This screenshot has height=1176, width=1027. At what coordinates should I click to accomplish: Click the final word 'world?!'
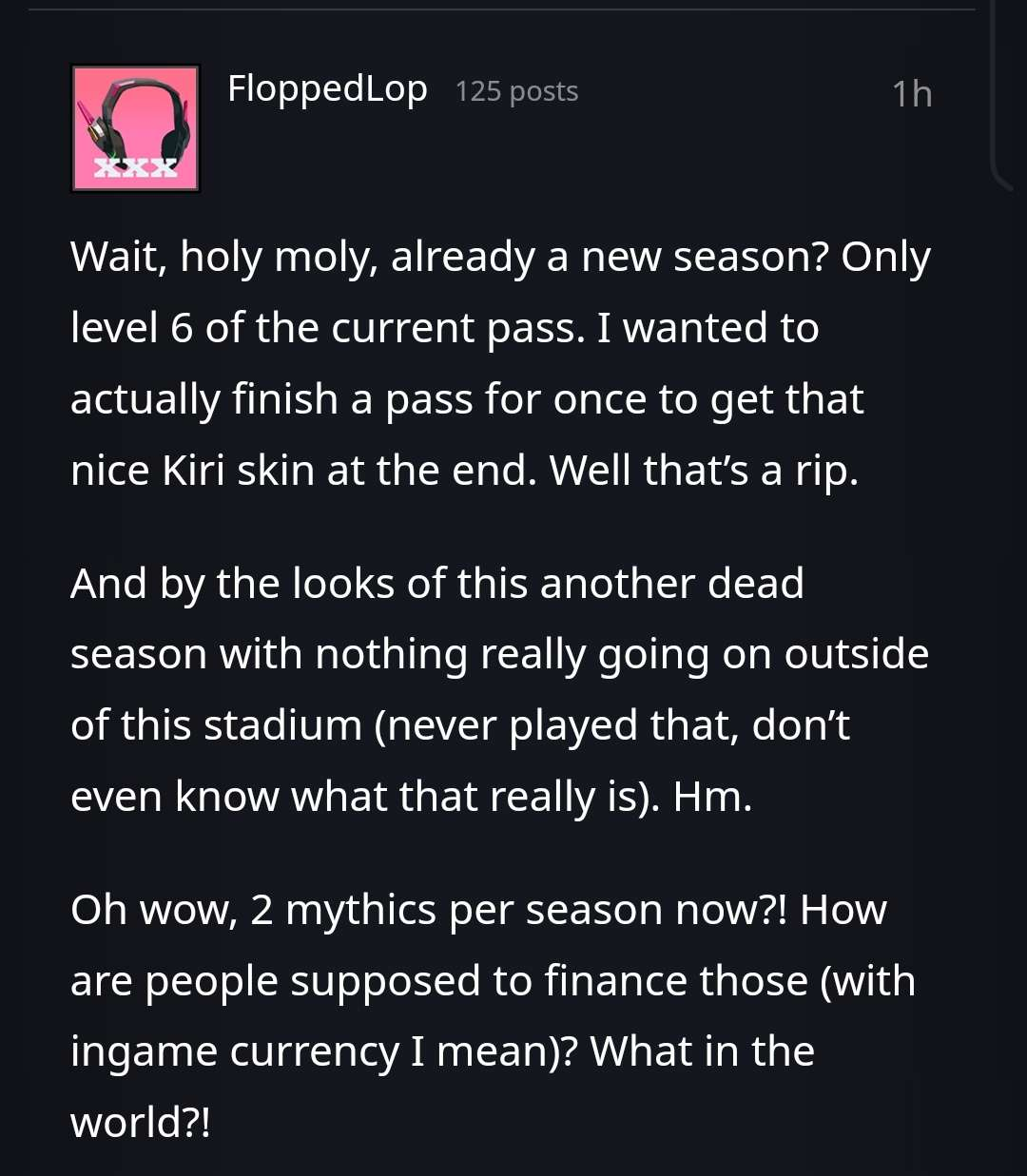point(140,1123)
